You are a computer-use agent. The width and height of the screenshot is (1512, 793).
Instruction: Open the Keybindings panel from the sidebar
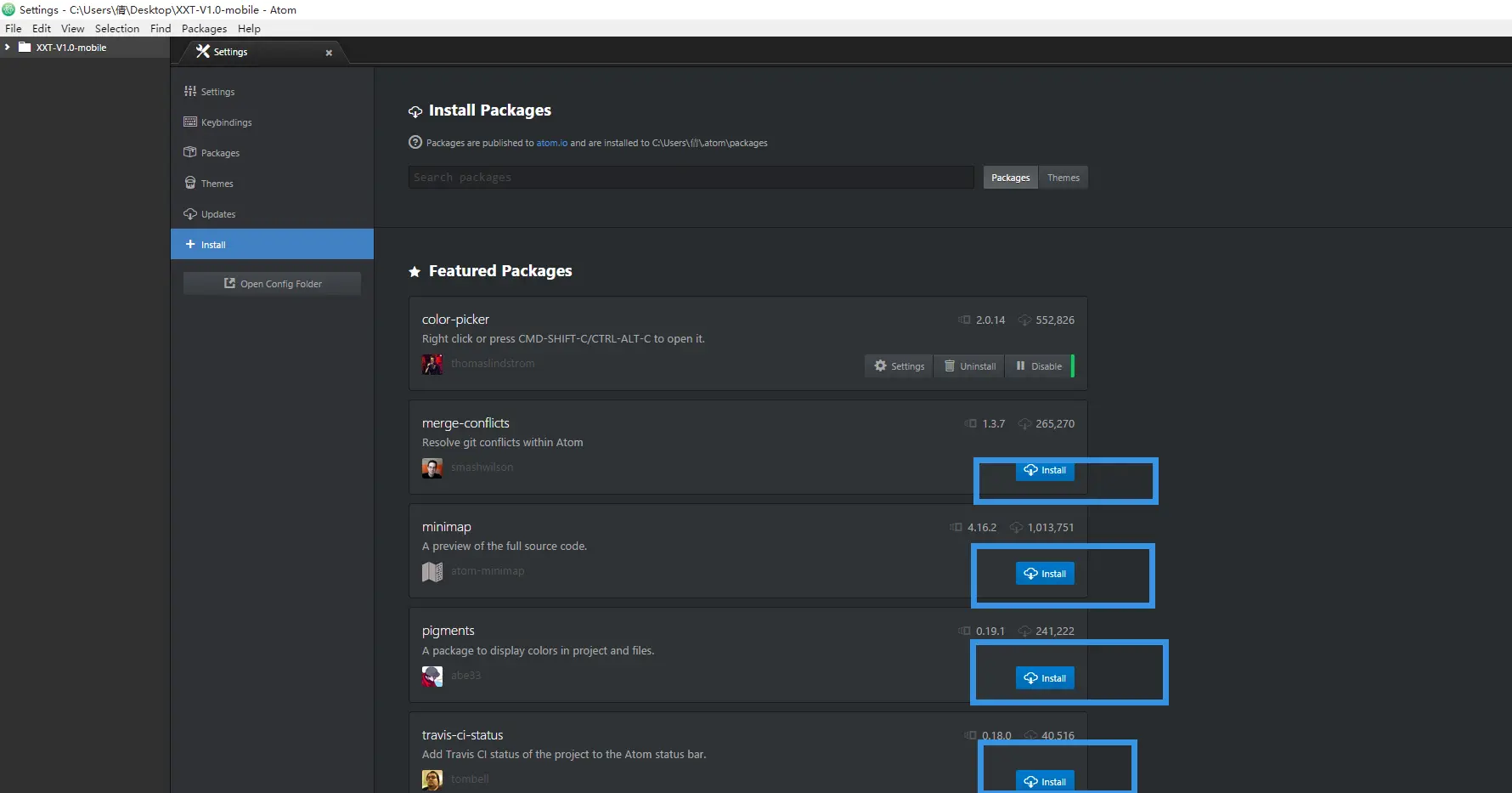272,122
